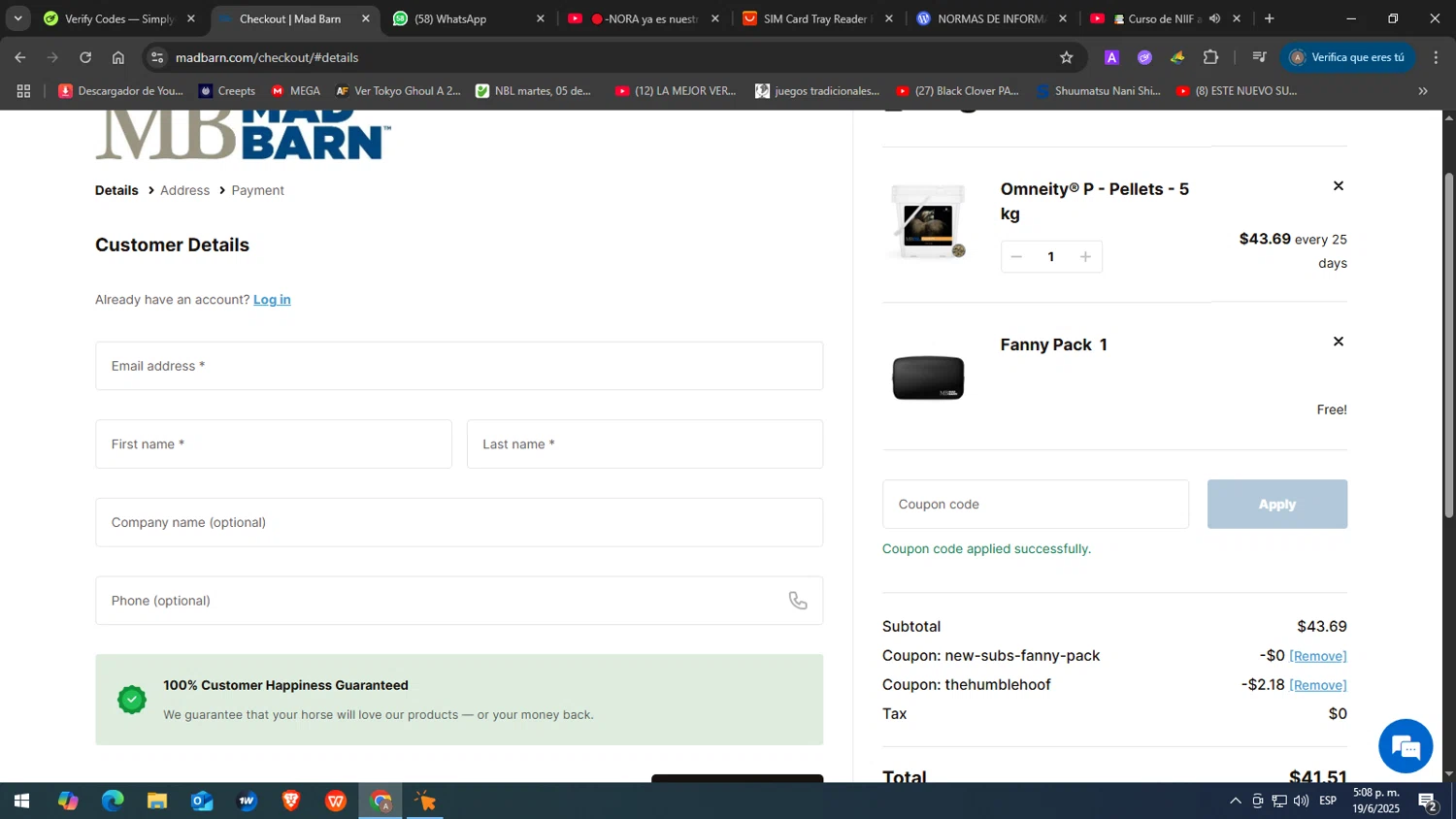This screenshot has height=819, width=1456.
Task: Focus the Phone optional field
Action: point(459,601)
